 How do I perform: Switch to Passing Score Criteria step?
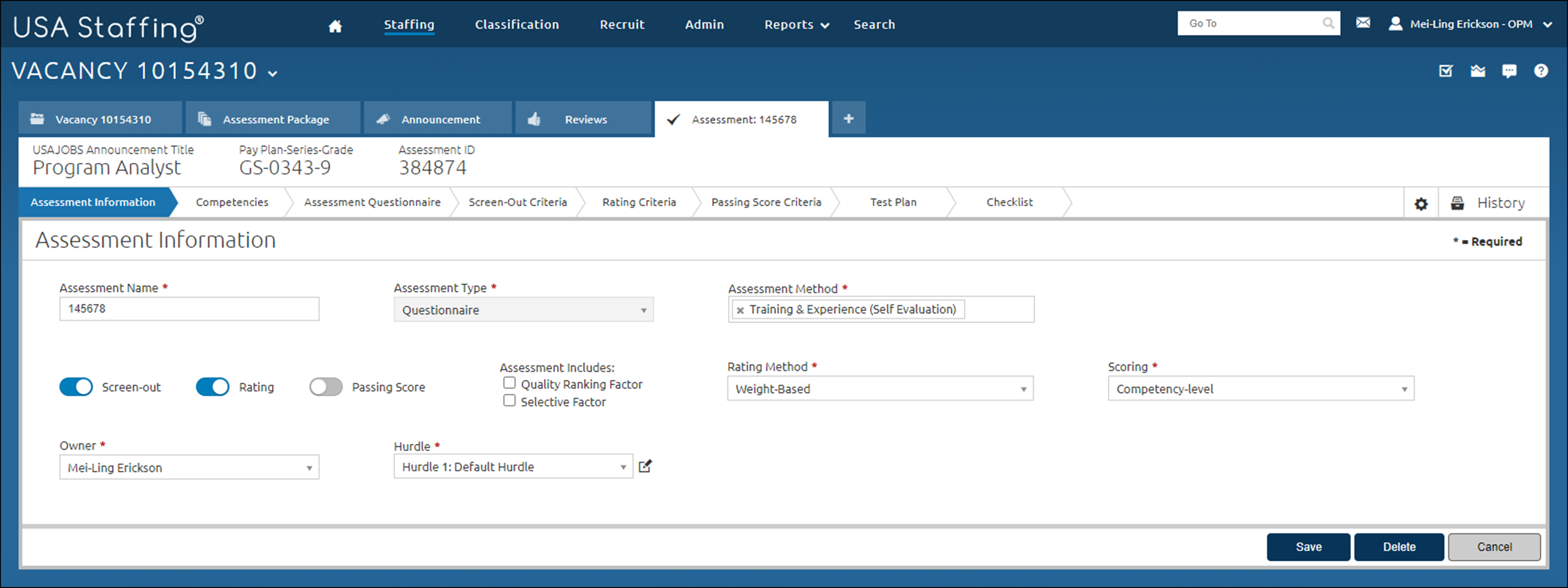pos(766,202)
